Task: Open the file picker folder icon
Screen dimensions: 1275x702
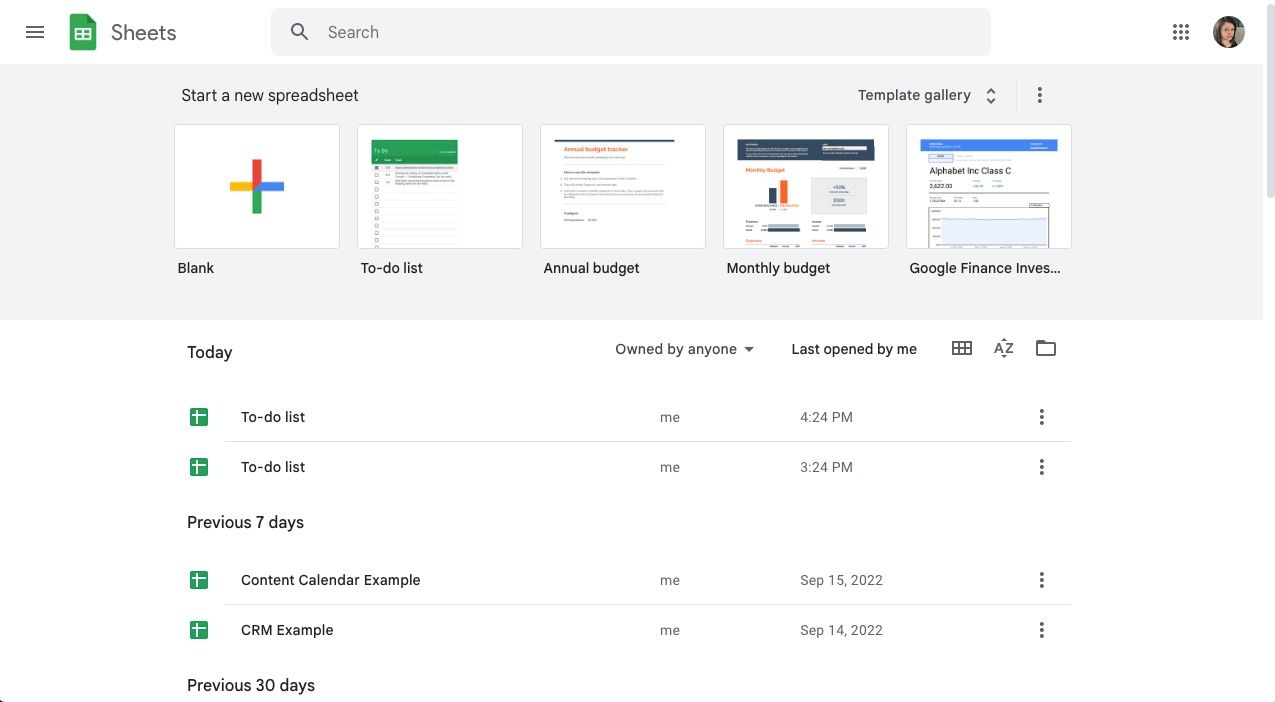Action: pyautogui.click(x=1046, y=348)
